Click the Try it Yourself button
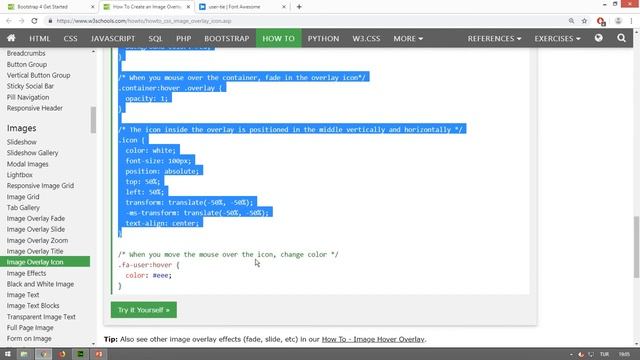640x360 pixels. [x=144, y=310]
